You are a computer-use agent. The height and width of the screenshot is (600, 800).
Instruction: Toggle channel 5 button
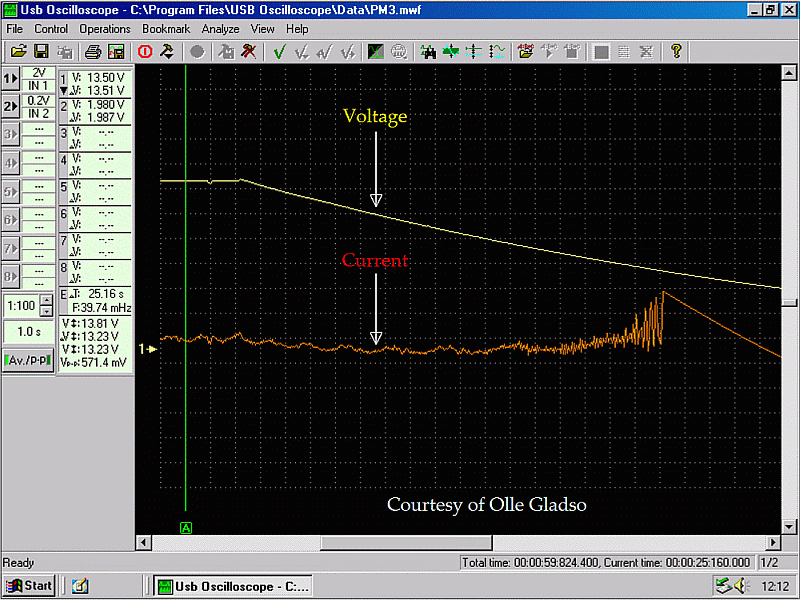[11, 192]
